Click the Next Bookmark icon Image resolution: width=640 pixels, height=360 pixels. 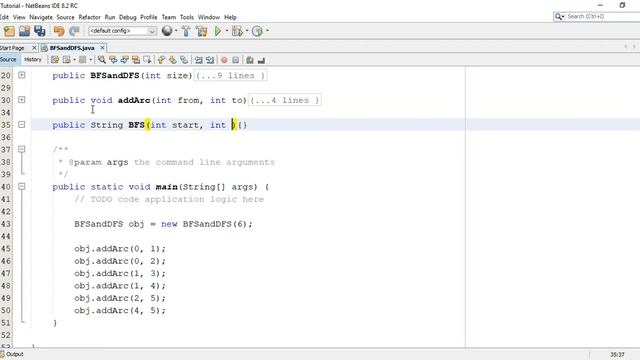tap(173, 60)
